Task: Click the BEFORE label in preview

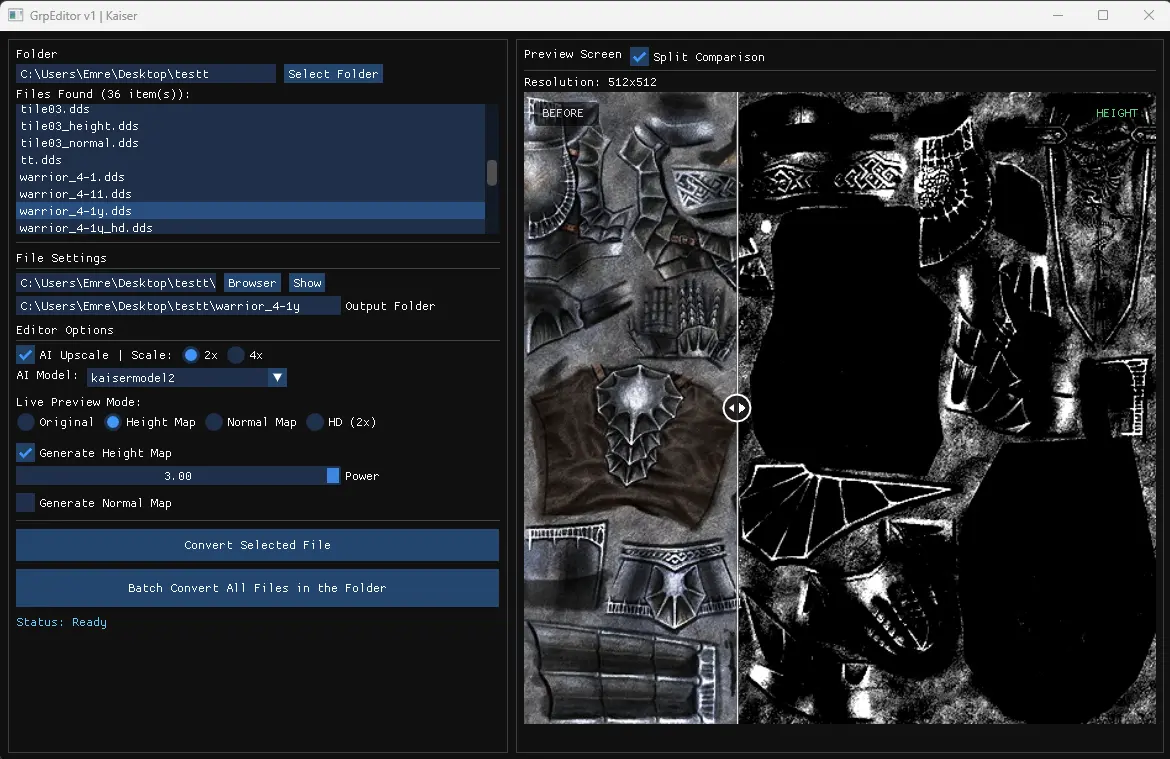Action: (x=563, y=113)
